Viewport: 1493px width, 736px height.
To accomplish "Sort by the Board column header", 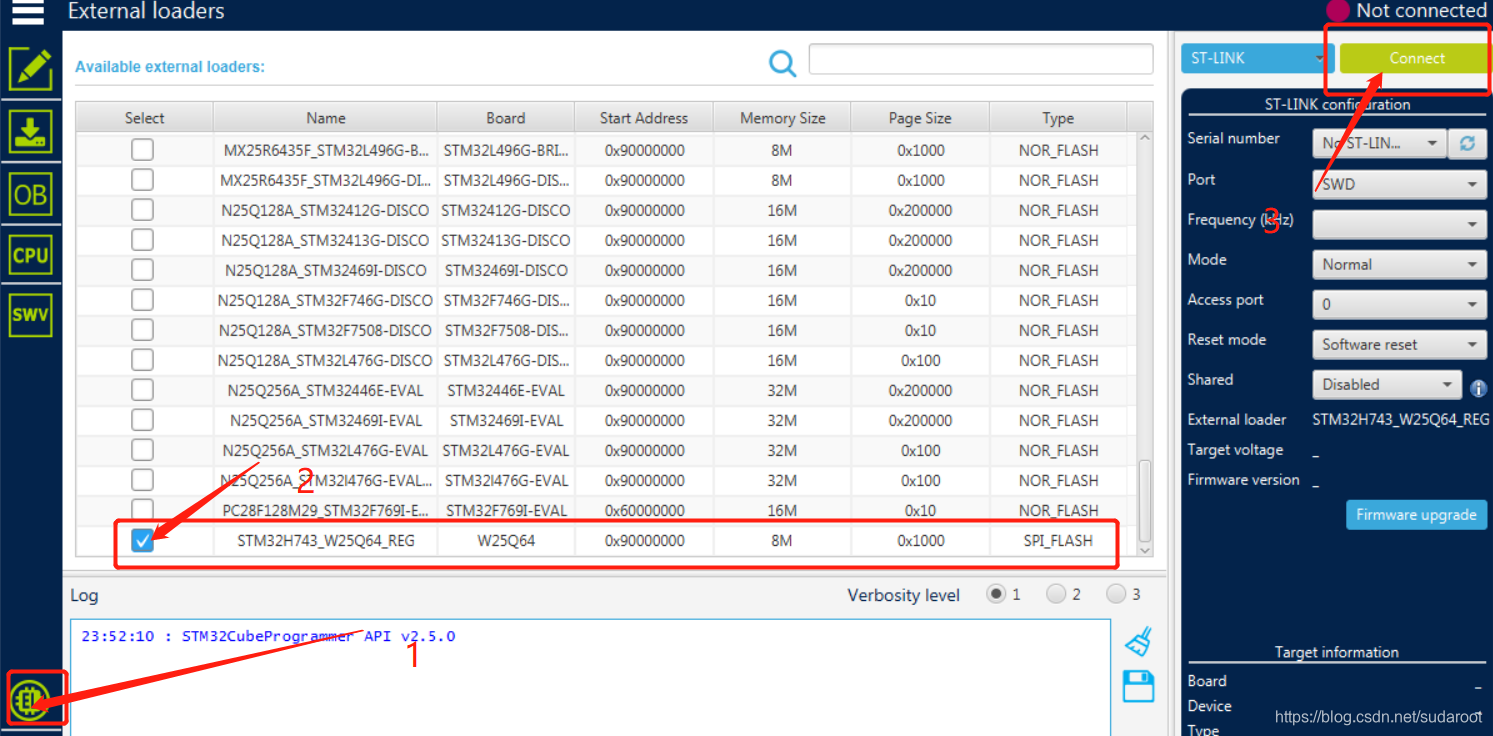I will (x=506, y=118).
